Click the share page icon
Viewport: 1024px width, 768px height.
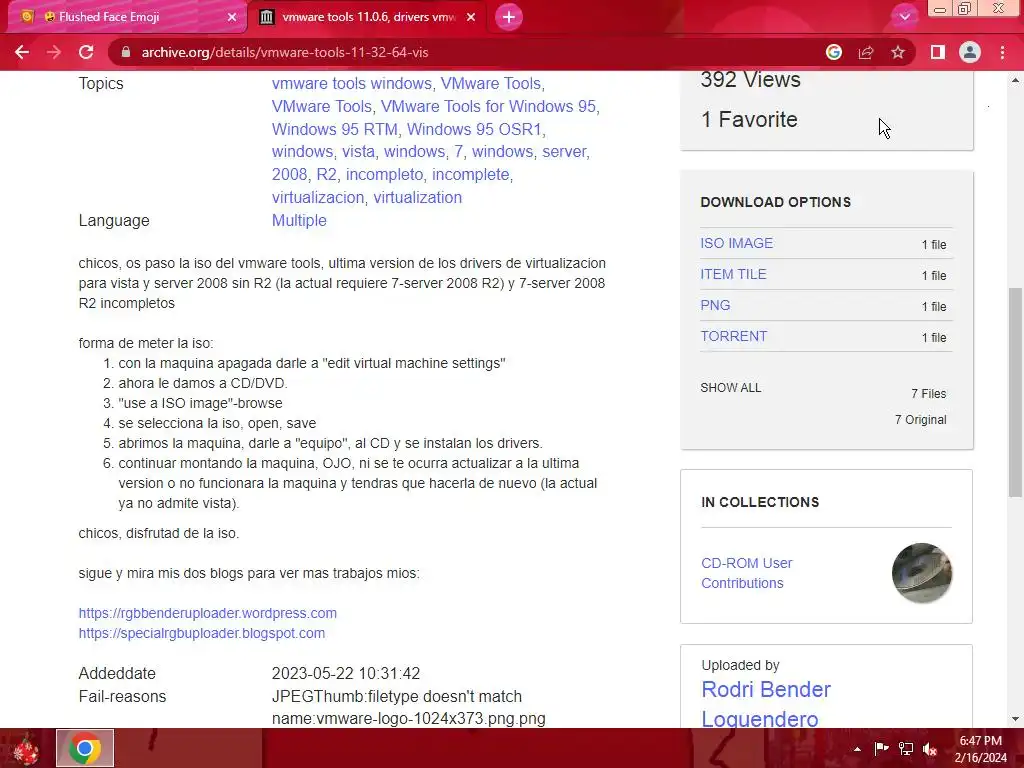click(866, 52)
